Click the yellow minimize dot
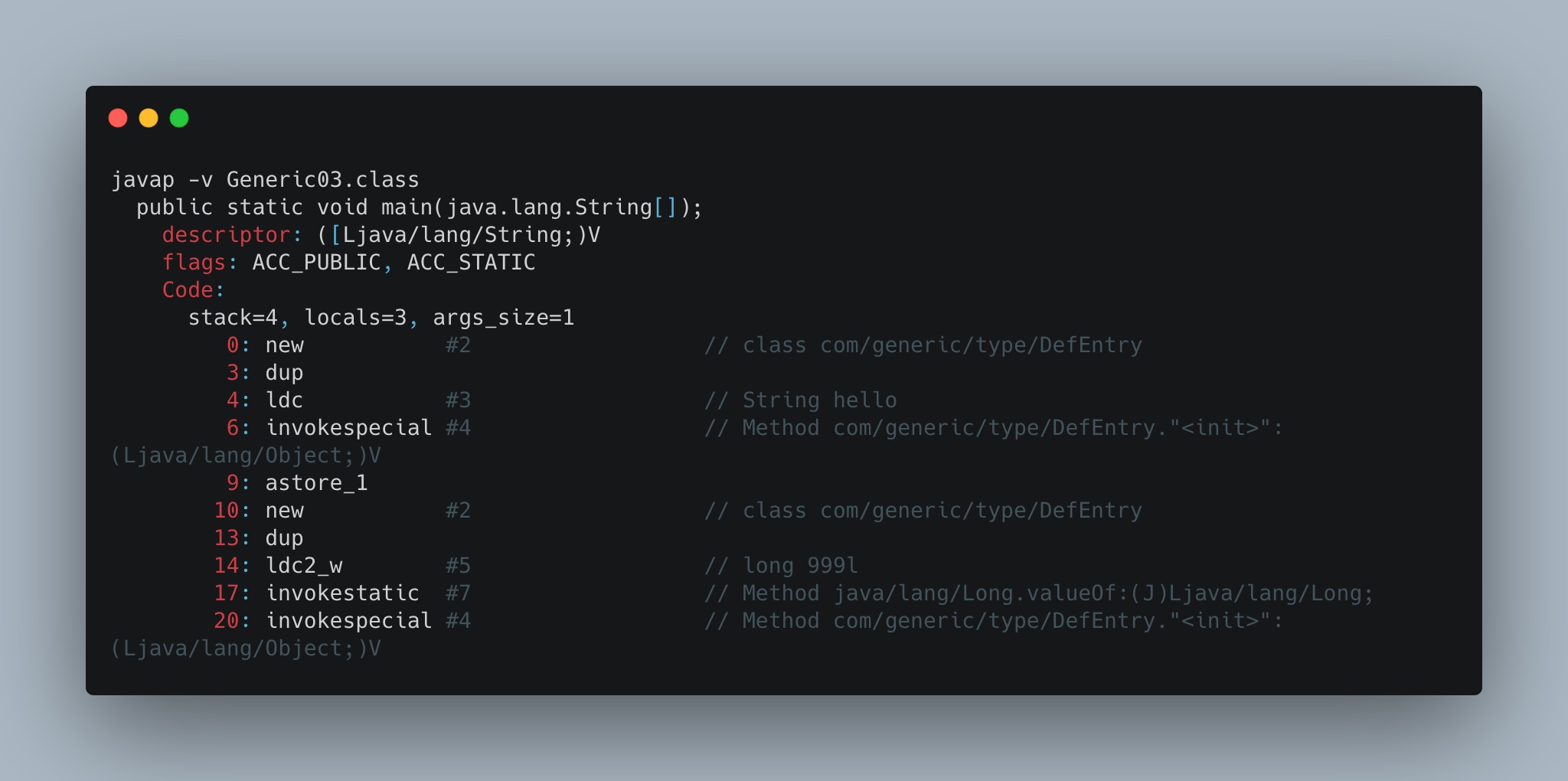This screenshot has width=1568, height=781. [149, 118]
